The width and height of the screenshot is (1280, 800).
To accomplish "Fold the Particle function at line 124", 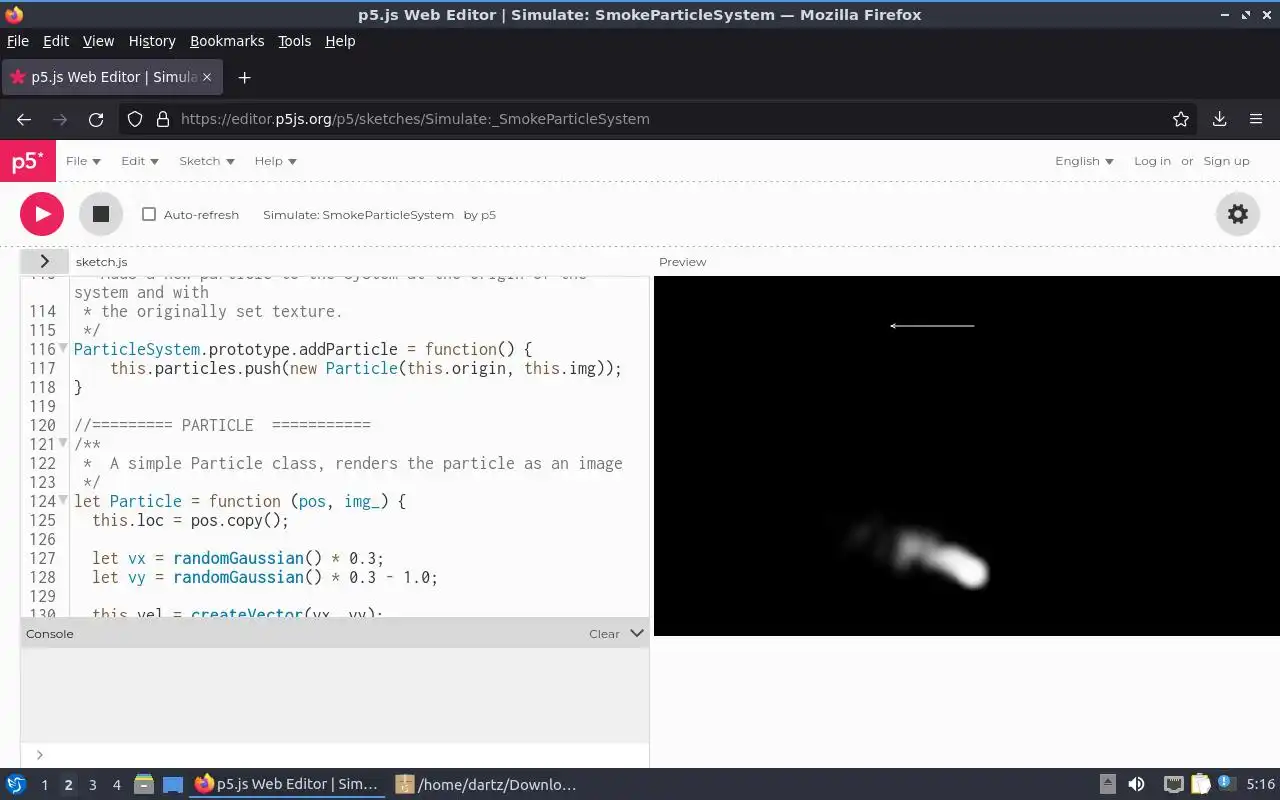I will click(63, 500).
